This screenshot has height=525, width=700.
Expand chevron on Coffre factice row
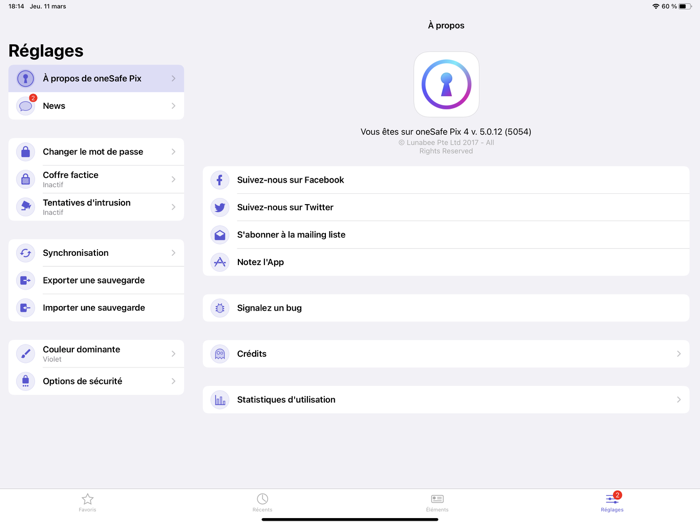point(173,179)
